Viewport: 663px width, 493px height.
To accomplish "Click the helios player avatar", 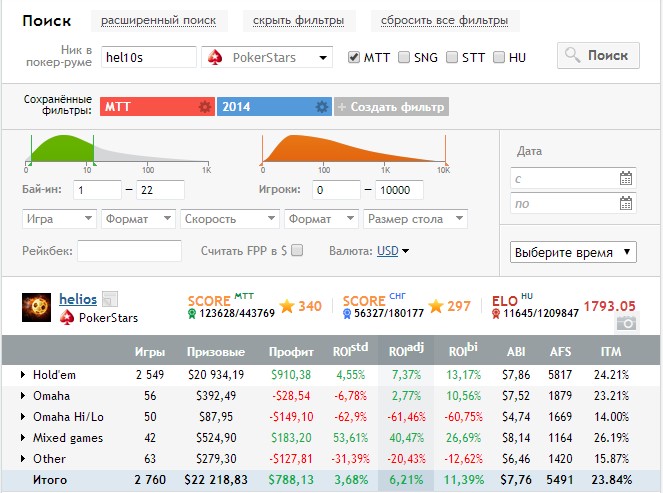I will pos(37,307).
